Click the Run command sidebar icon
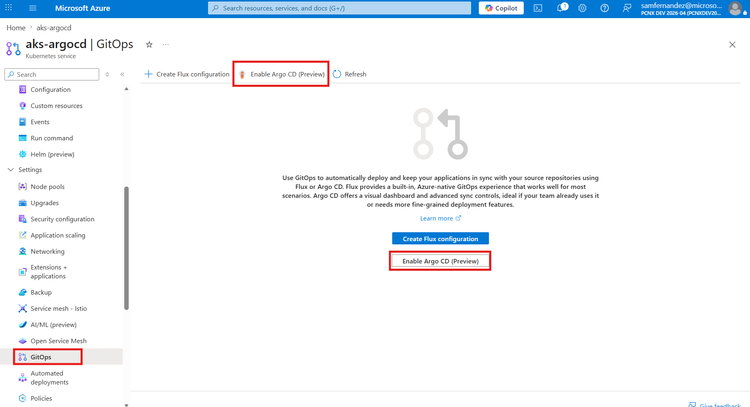Viewport: 750px width, 407px height. click(x=22, y=138)
